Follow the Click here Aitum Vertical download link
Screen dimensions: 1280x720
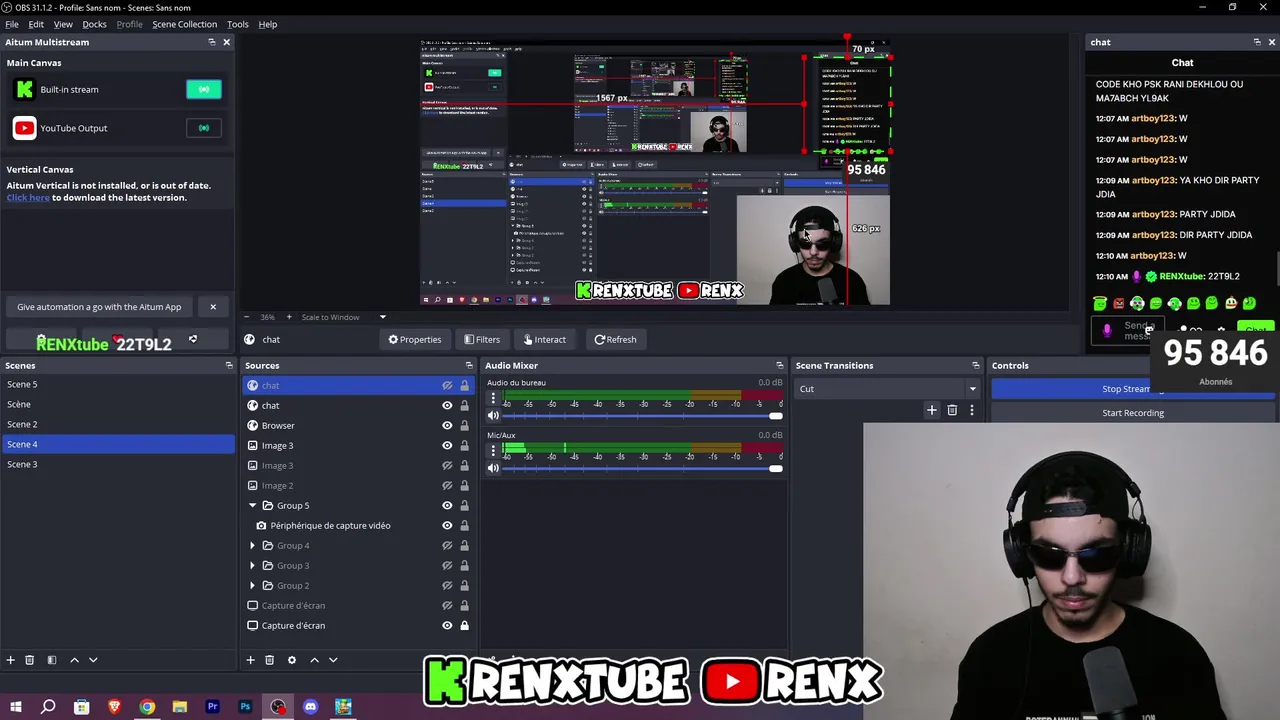(x=28, y=198)
